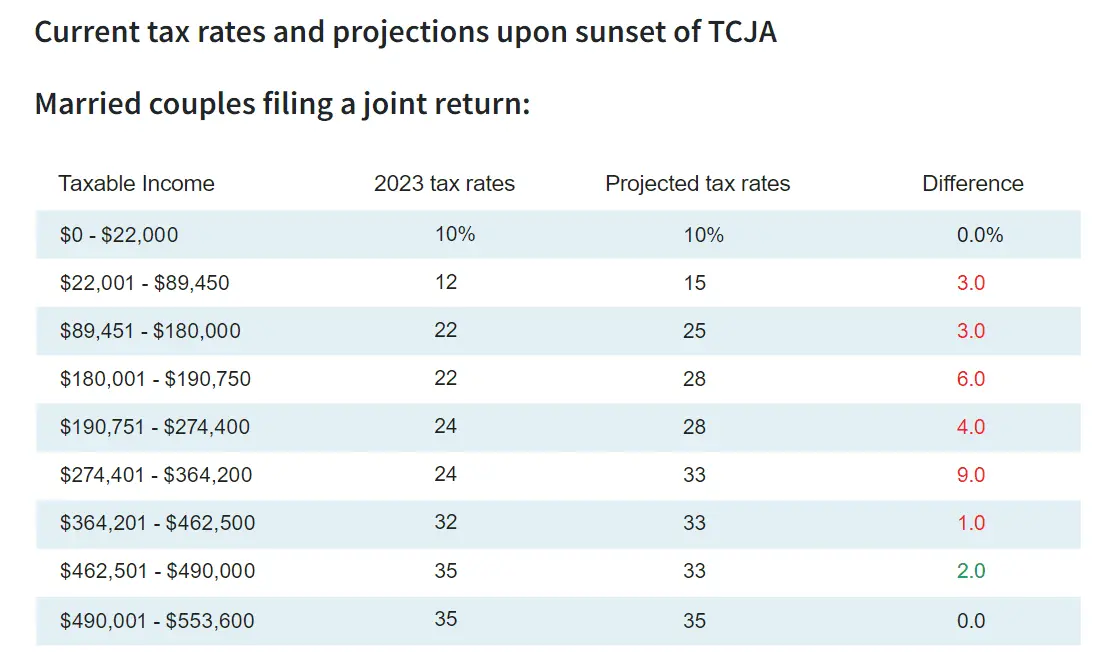
Task: Click the $180,001 - $190,750 income range
Action: pos(155,379)
